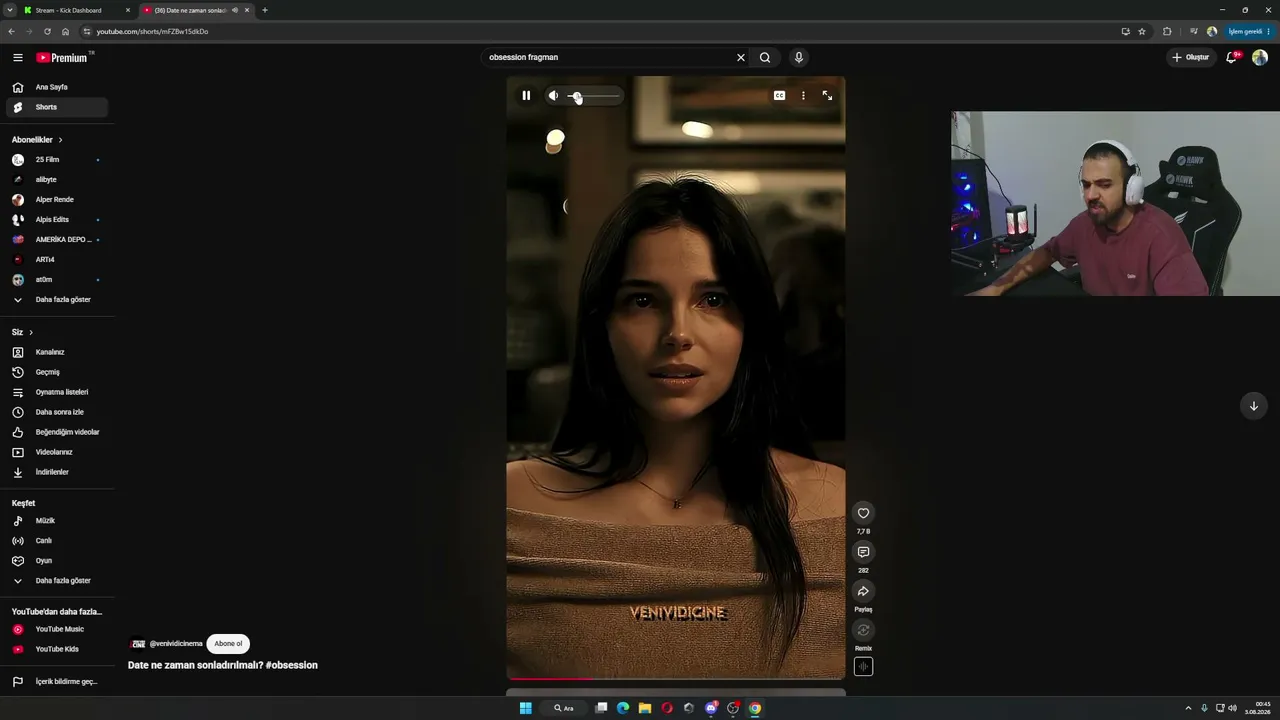1280x720 pixels.
Task: Toggle closed captions on the Short
Action: 779,96
